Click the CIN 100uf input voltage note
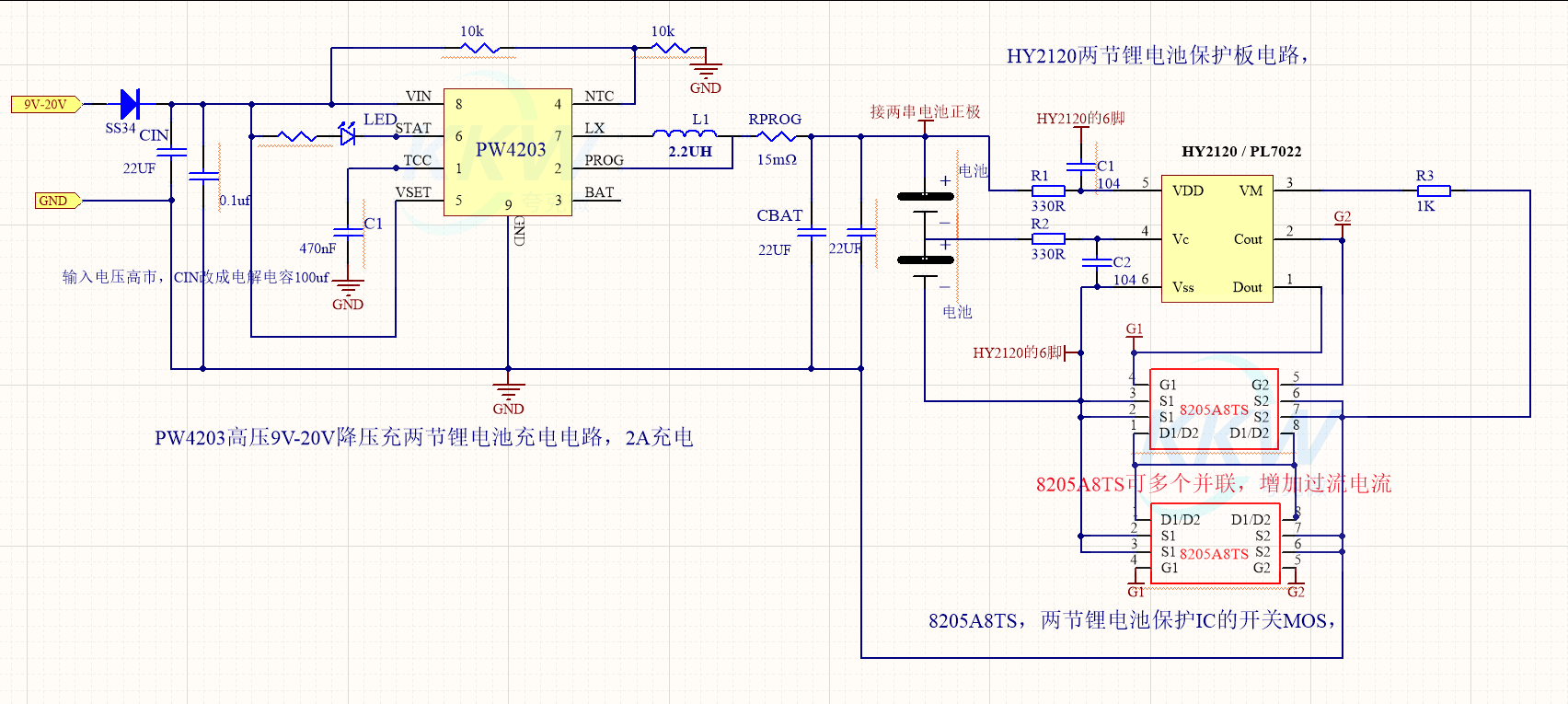This screenshot has height=704, width=1568. pos(196,277)
